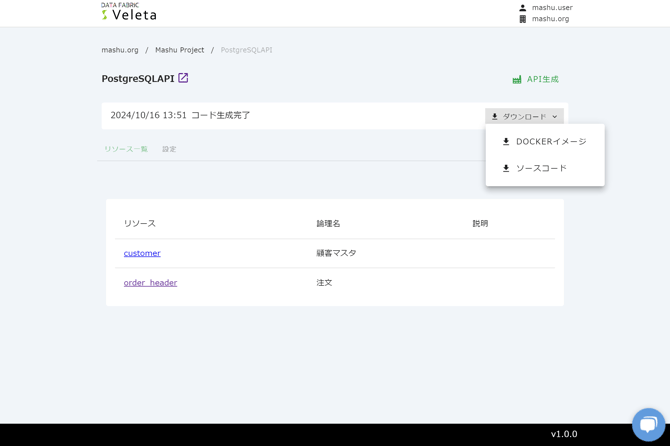Screen dimensions: 670x446
Task: Navigate to Mashu Project breadcrumb
Action: (179, 50)
